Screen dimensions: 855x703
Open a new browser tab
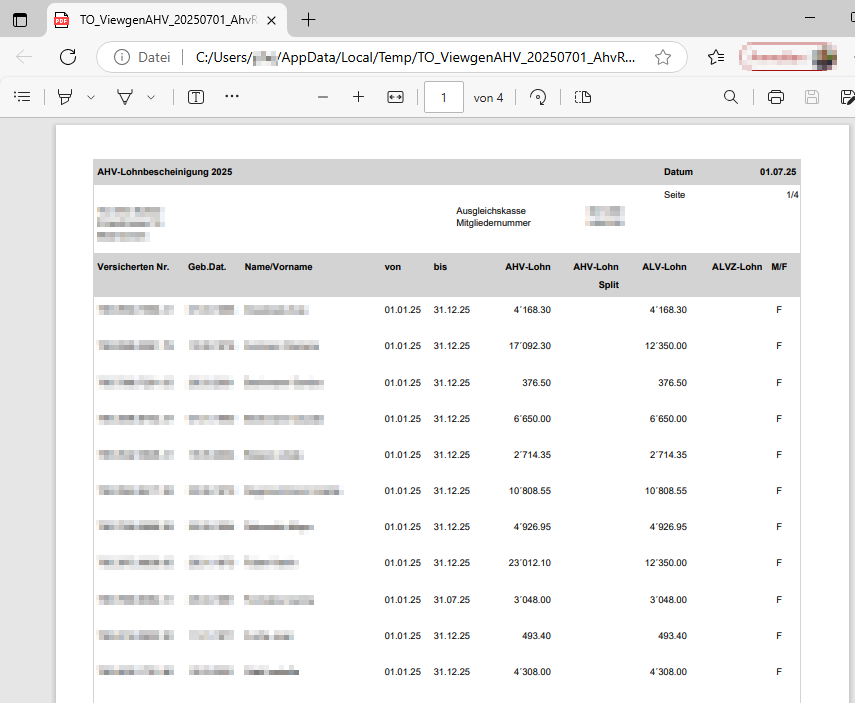tap(309, 20)
